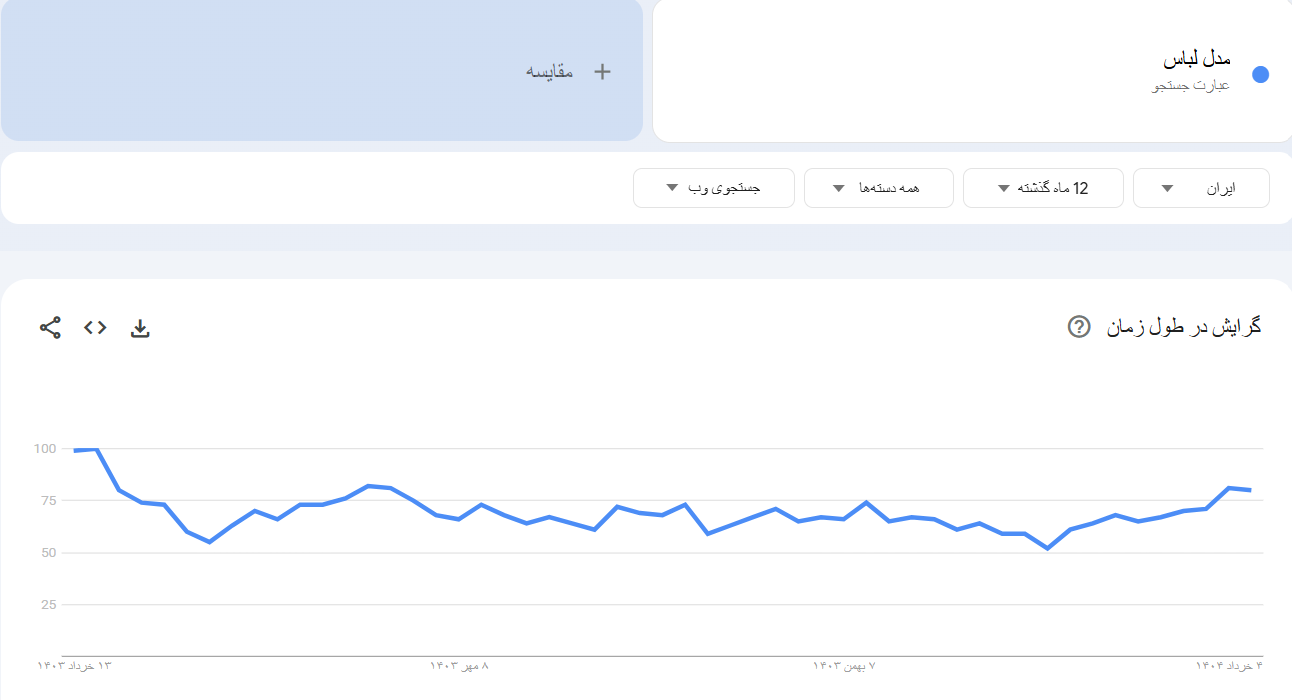Expand the ایران region dropdown
The image size is (1292, 700).
(x=1201, y=188)
